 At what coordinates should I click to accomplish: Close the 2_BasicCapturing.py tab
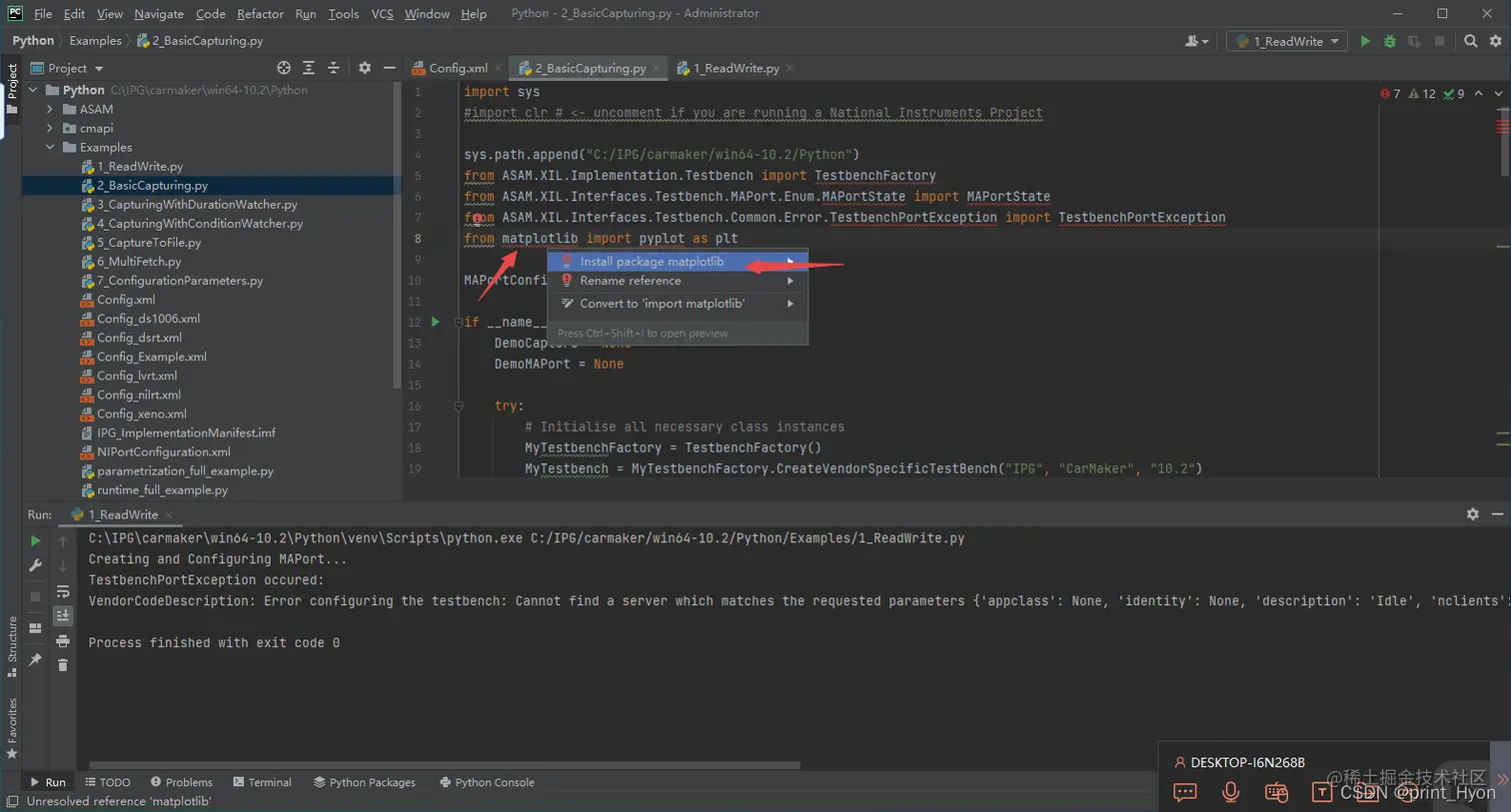(657, 68)
